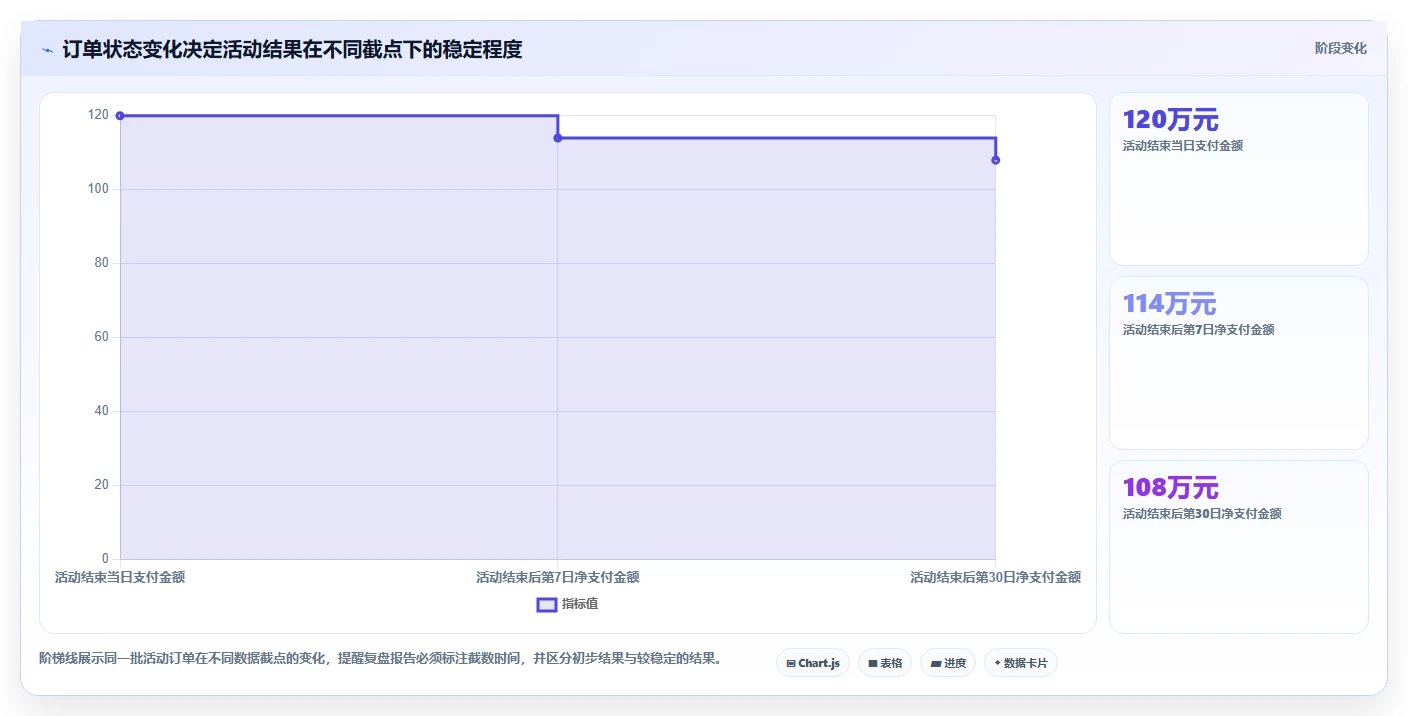This screenshot has height=716, width=1408.
Task: Click the y-axis value 0
Action: point(104,559)
